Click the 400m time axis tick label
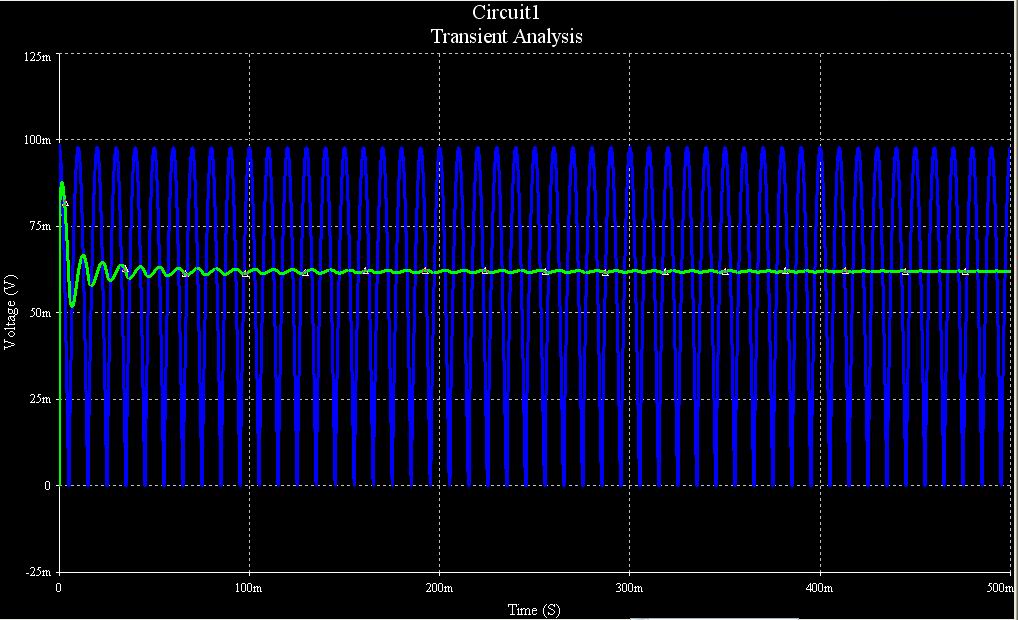This screenshot has height=620, width=1018. [x=819, y=587]
